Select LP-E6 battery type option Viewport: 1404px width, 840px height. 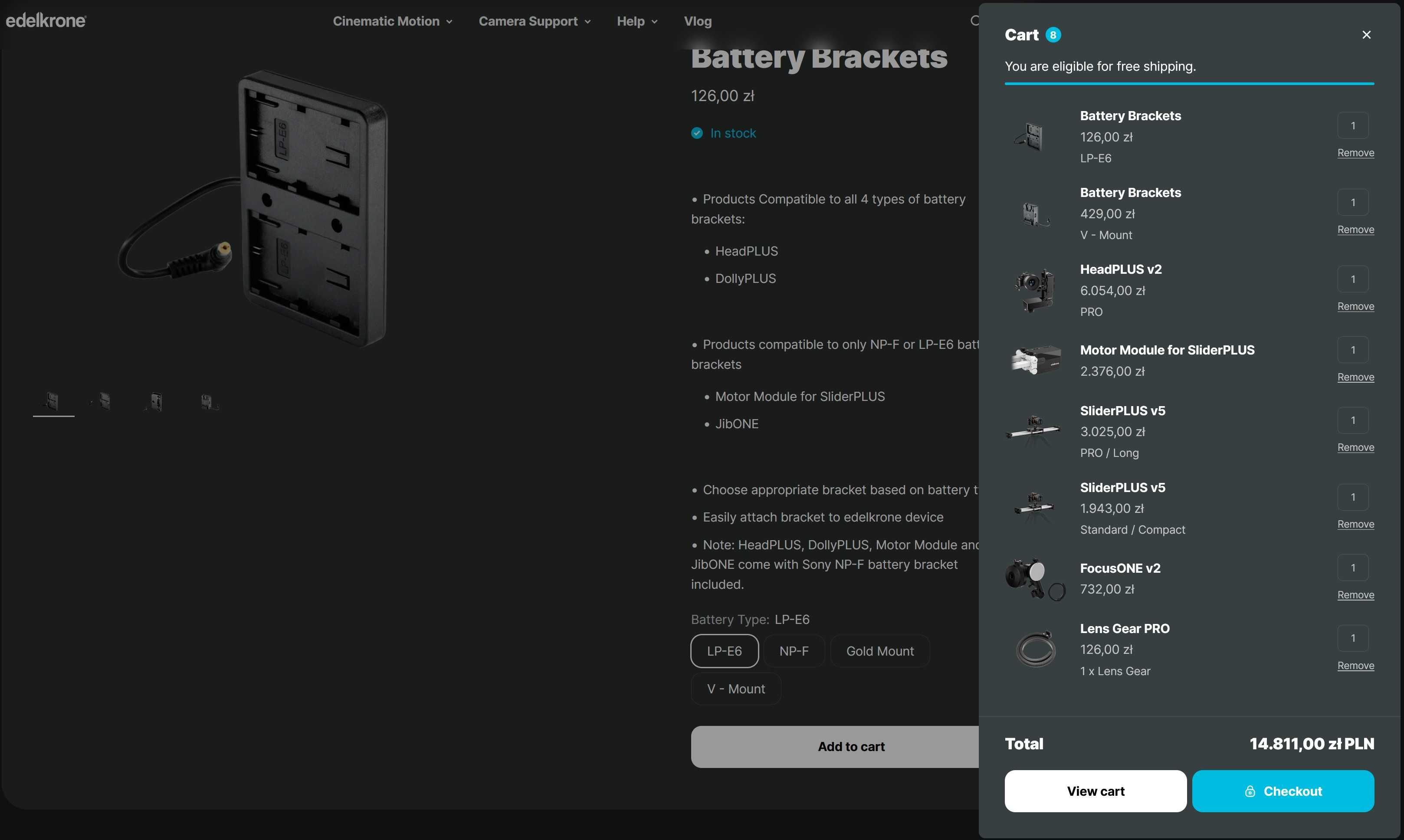725,651
